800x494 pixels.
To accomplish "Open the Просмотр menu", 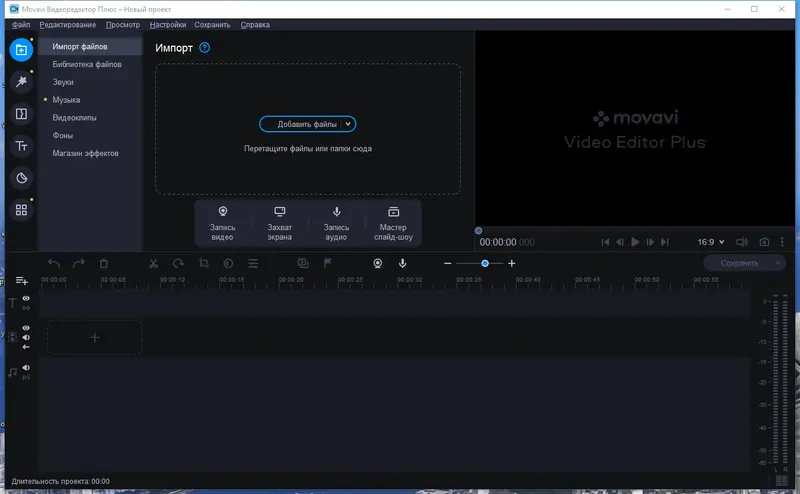I will pyautogui.click(x=123, y=24).
